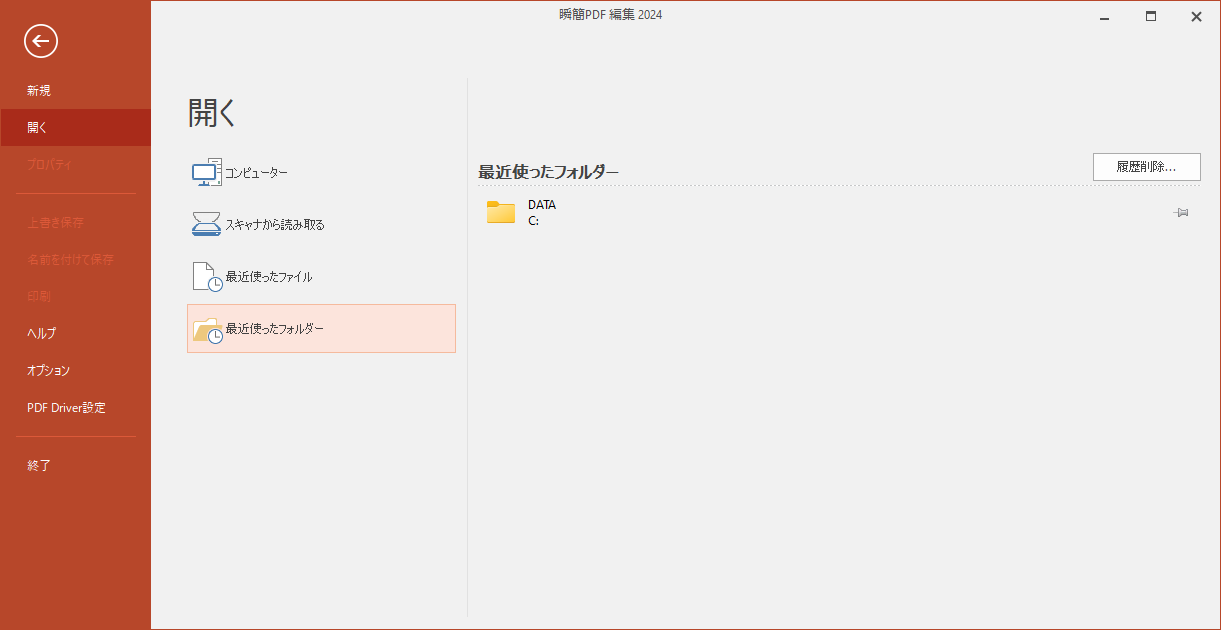Click the C: path text
Screen dimensions: 1221x630
point(533,221)
